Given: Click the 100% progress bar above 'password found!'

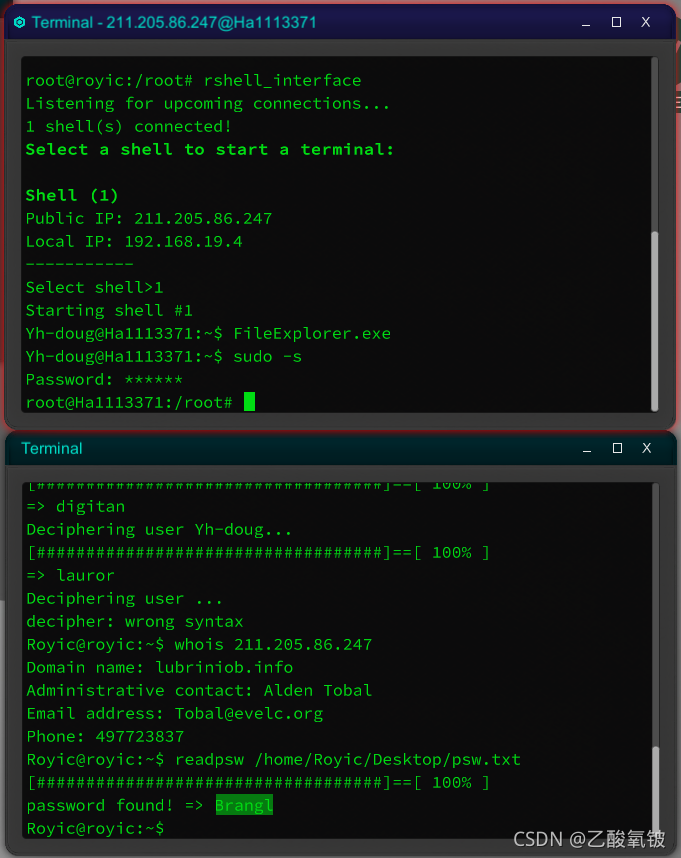Looking at the screenshot, I should coord(258,782).
